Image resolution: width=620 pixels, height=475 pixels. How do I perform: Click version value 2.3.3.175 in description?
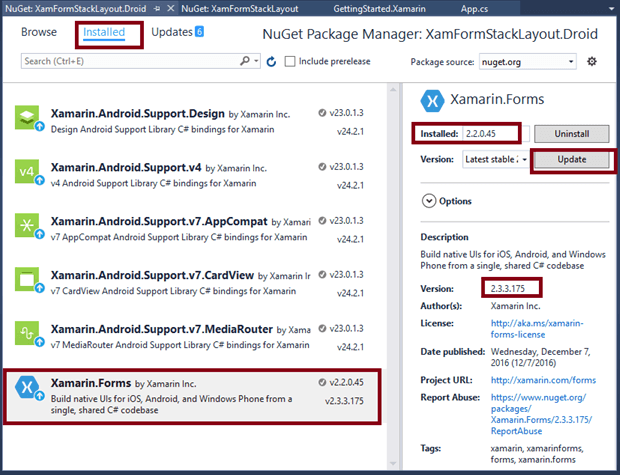[508, 289]
